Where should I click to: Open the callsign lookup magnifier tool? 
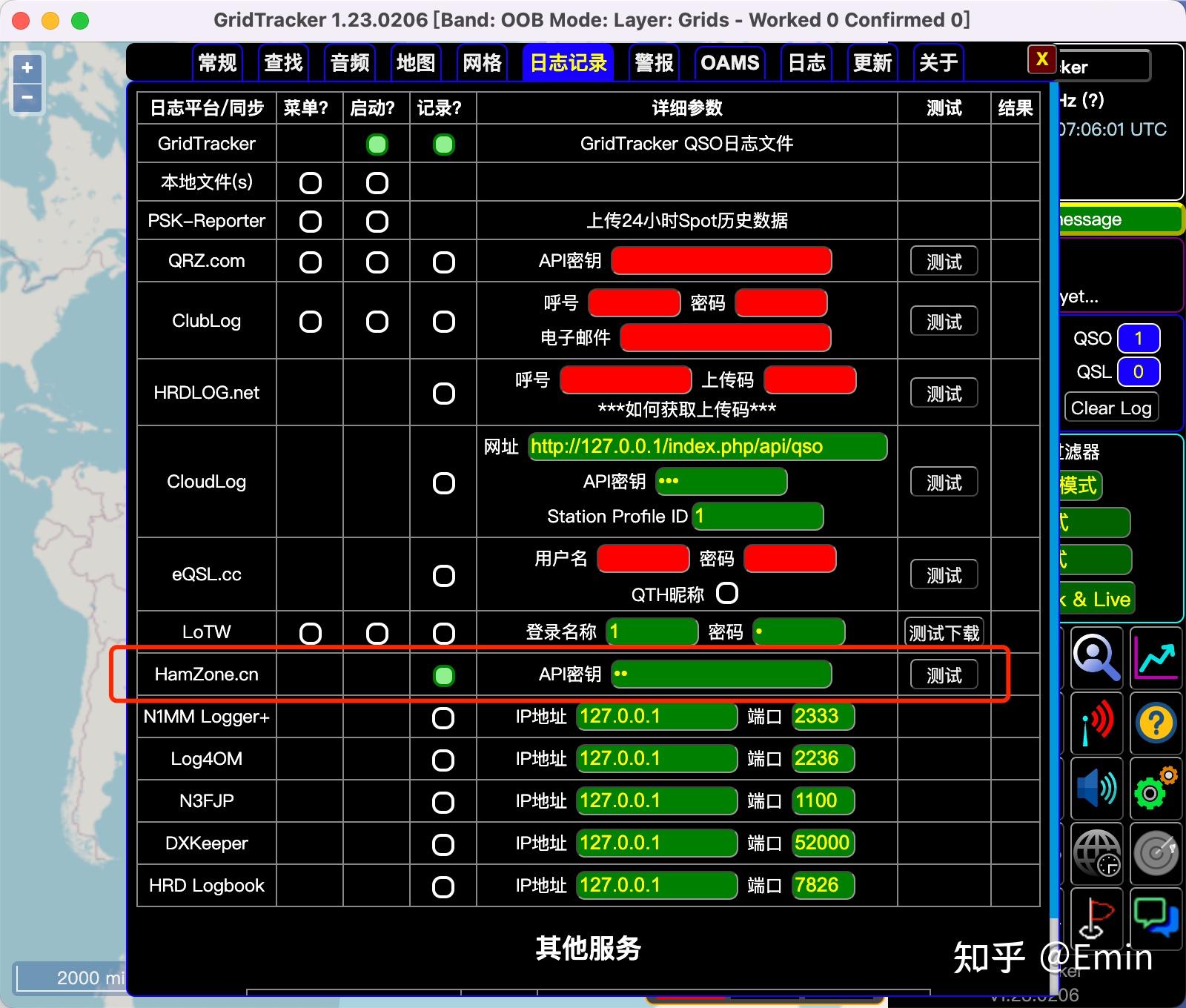tap(1097, 657)
